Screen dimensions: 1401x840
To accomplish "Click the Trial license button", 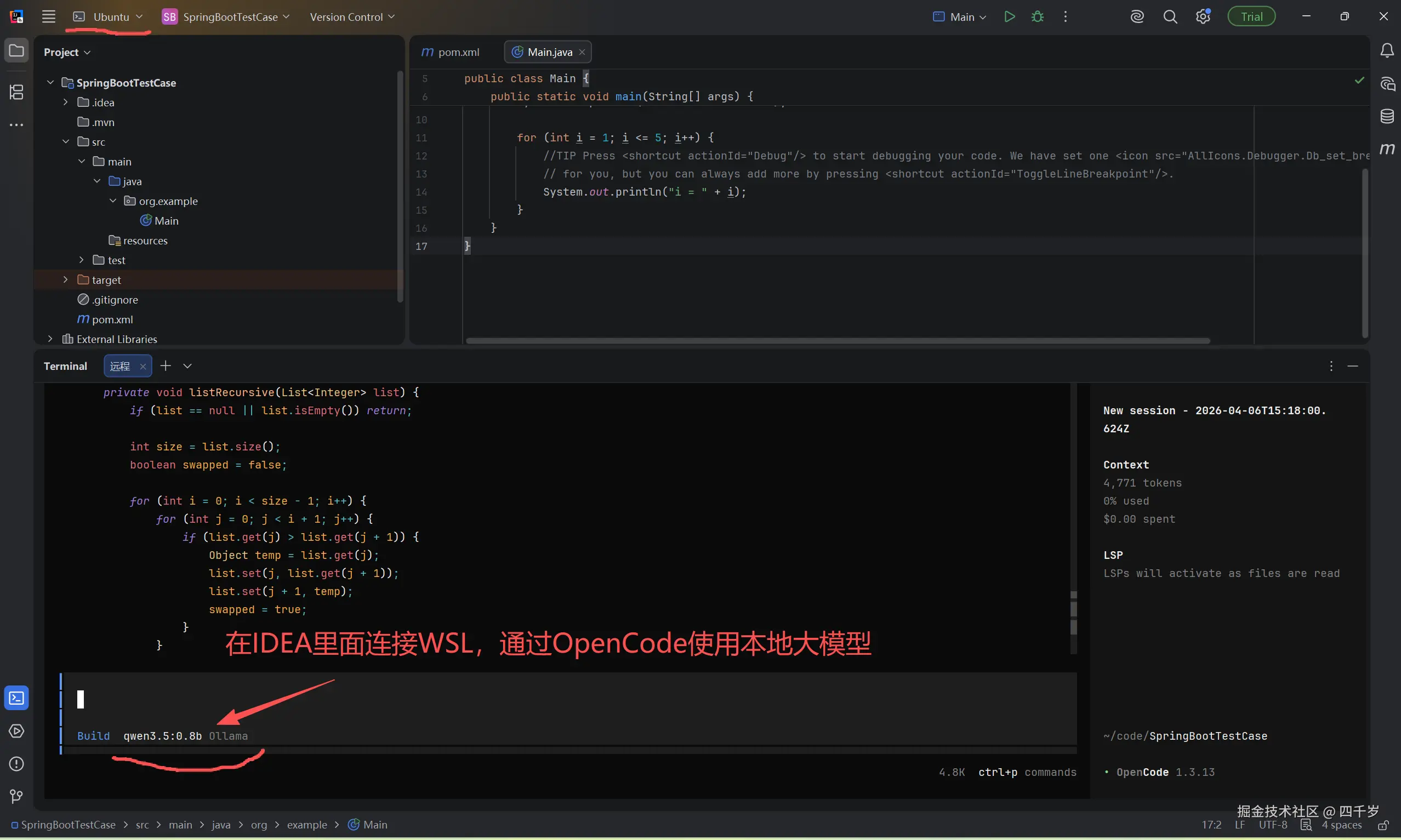I will (1251, 16).
